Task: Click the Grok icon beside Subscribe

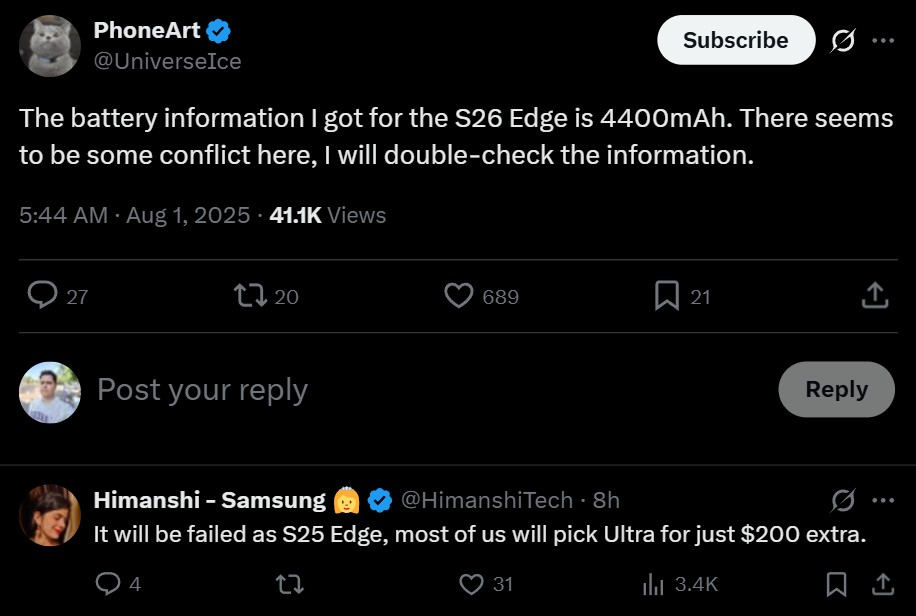Action: 843,41
